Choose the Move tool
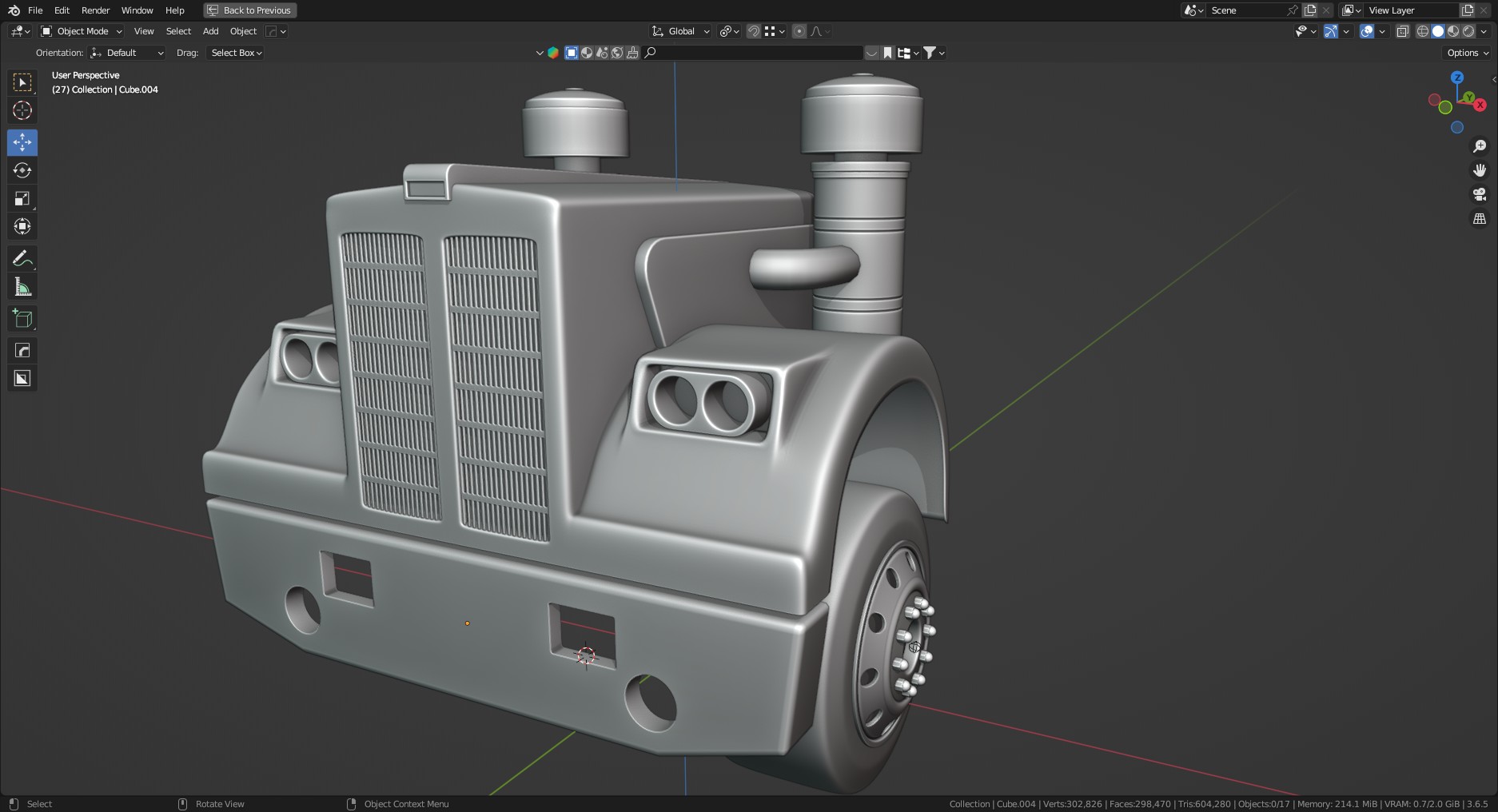1498x812 pixels. click(x=22, y=142)
